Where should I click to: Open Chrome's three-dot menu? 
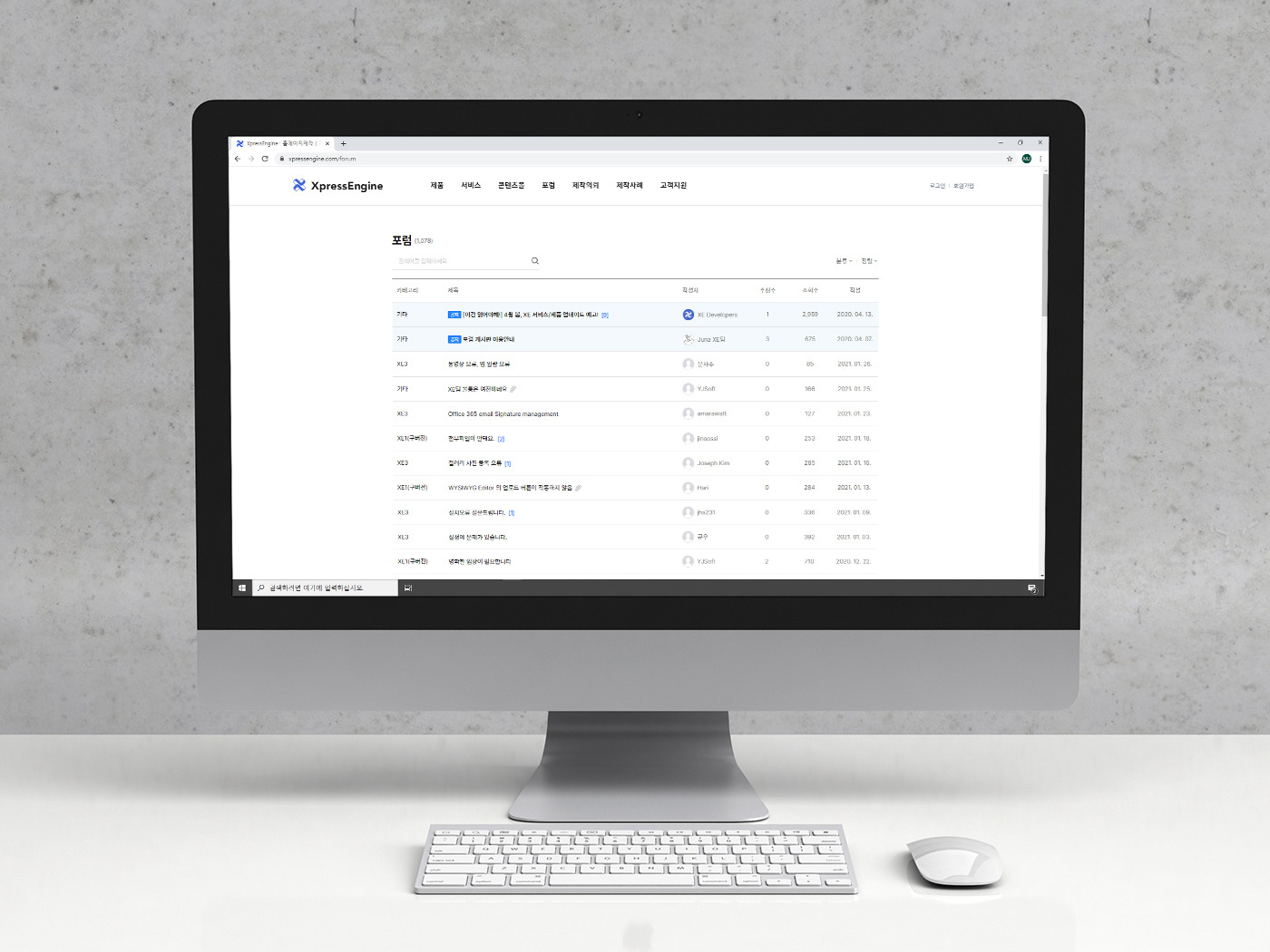click(x=1040, y=159)
